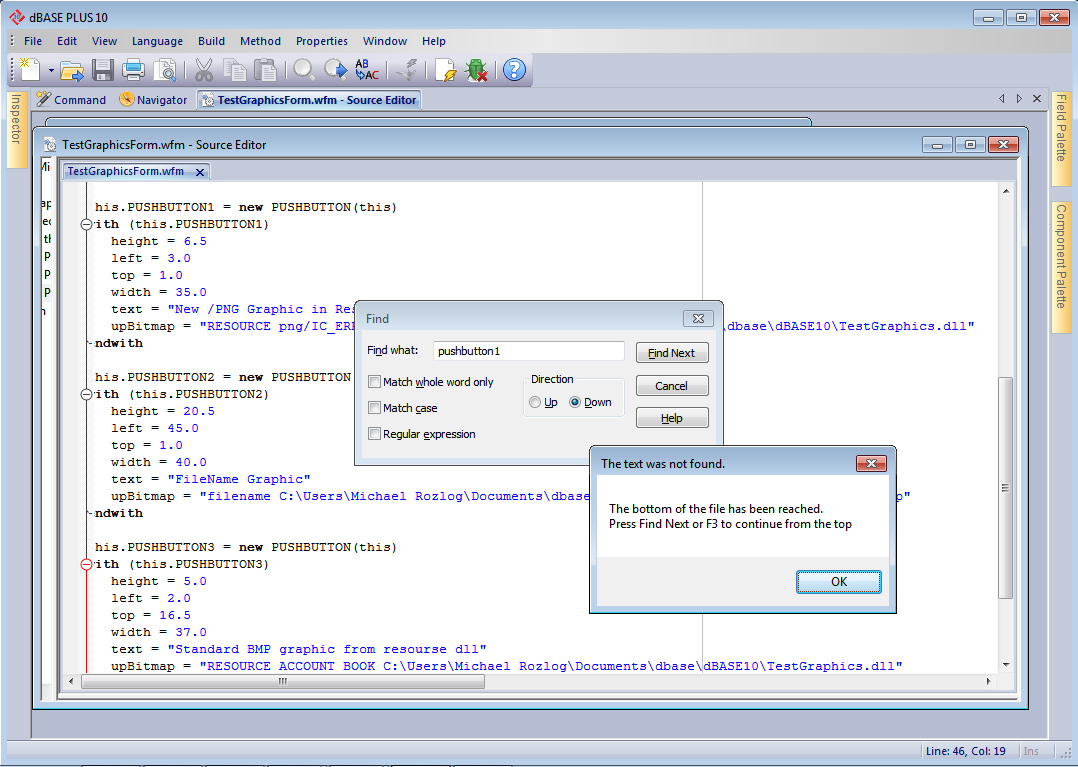Click the text = "FileName Graphic" line

coord(210,479)
